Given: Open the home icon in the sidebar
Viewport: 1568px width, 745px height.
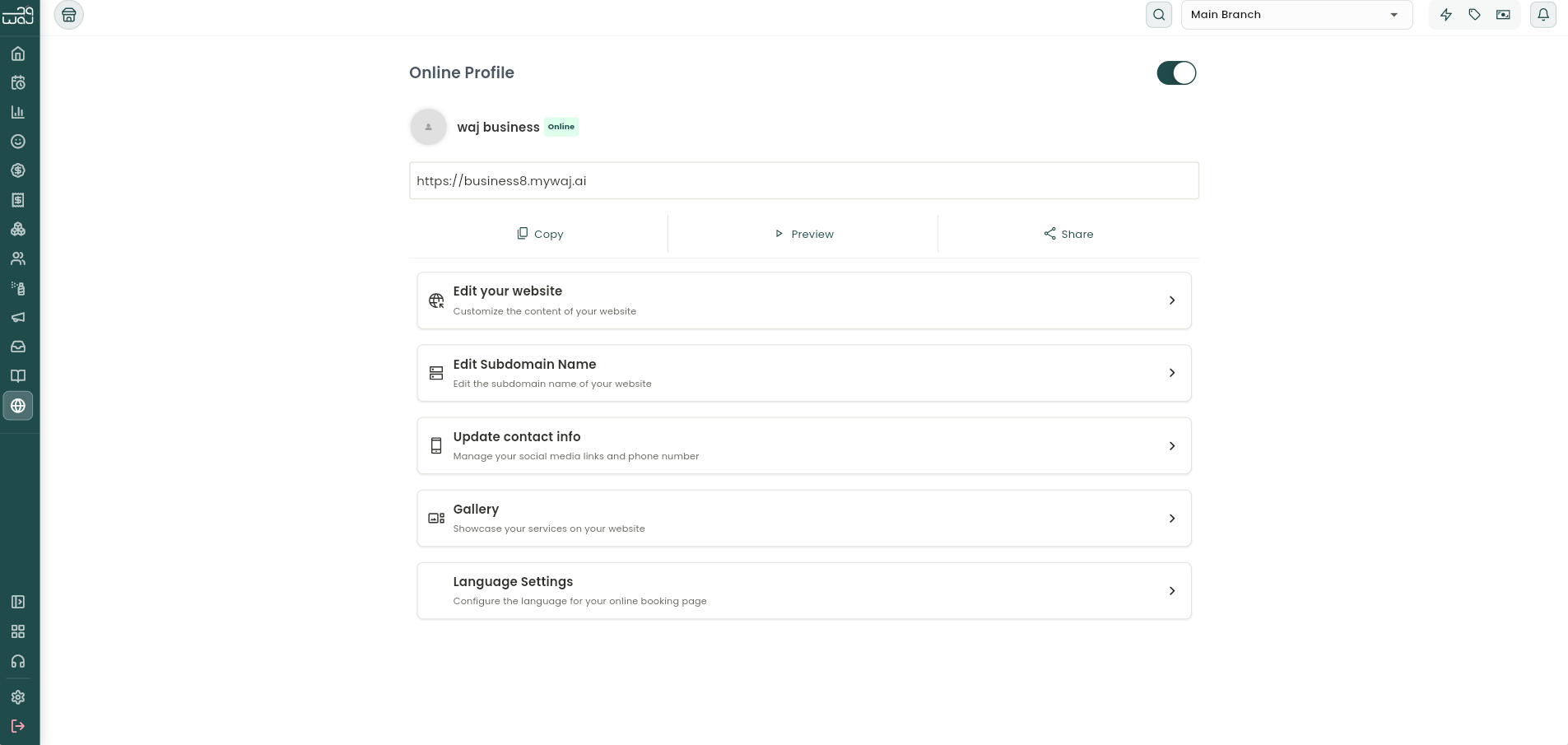Looking at the screenshot, I should 18,54.
